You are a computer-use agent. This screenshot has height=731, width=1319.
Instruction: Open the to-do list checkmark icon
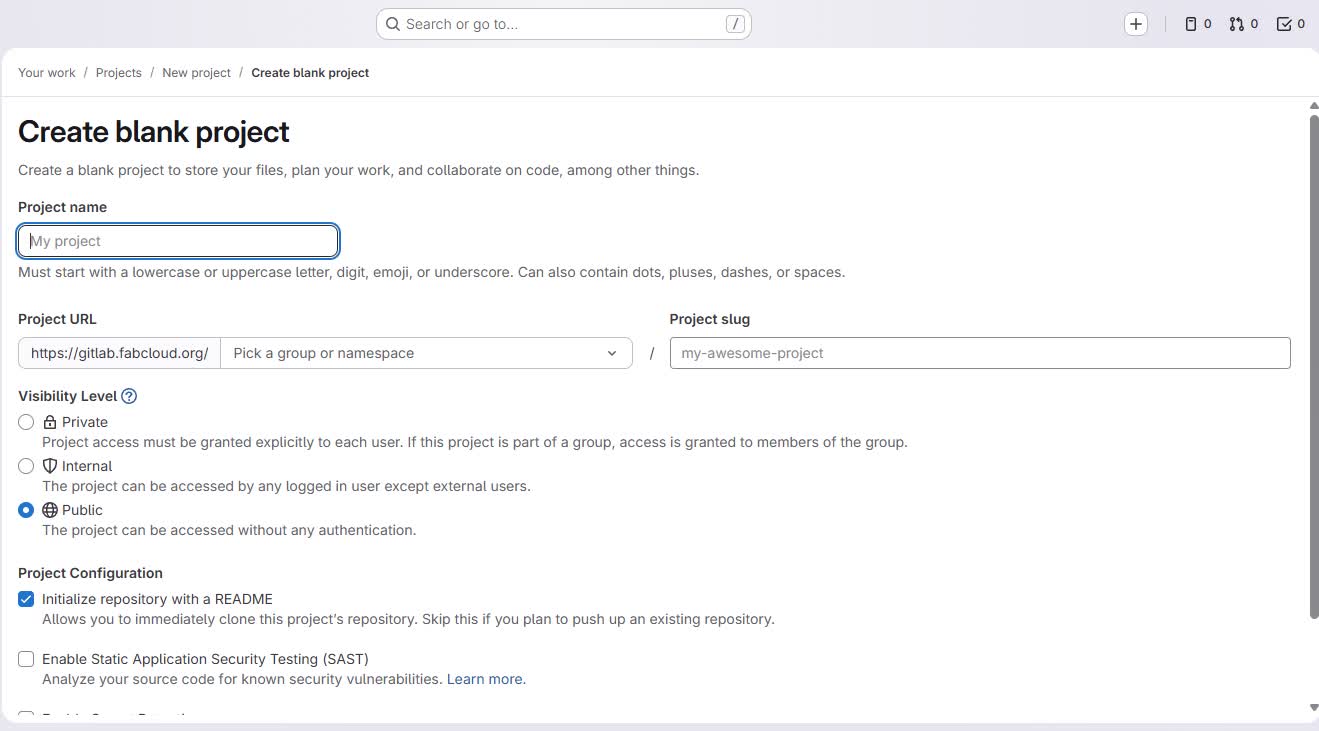[x=1291, y=24]
